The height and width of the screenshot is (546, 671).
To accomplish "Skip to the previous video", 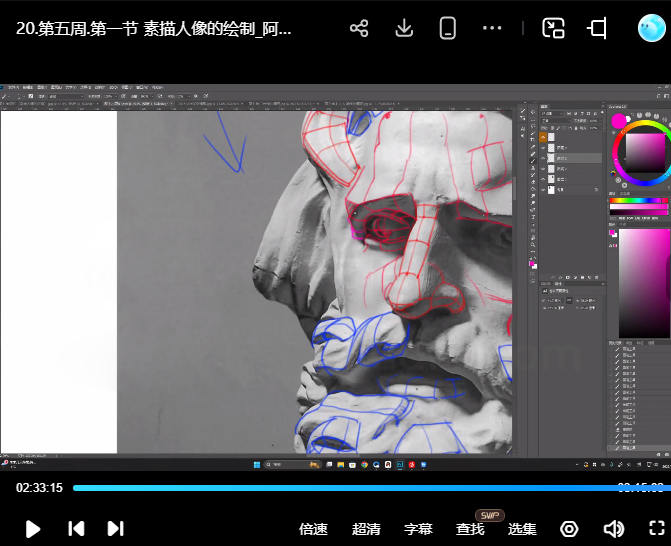I will click(x=76, y=529).
